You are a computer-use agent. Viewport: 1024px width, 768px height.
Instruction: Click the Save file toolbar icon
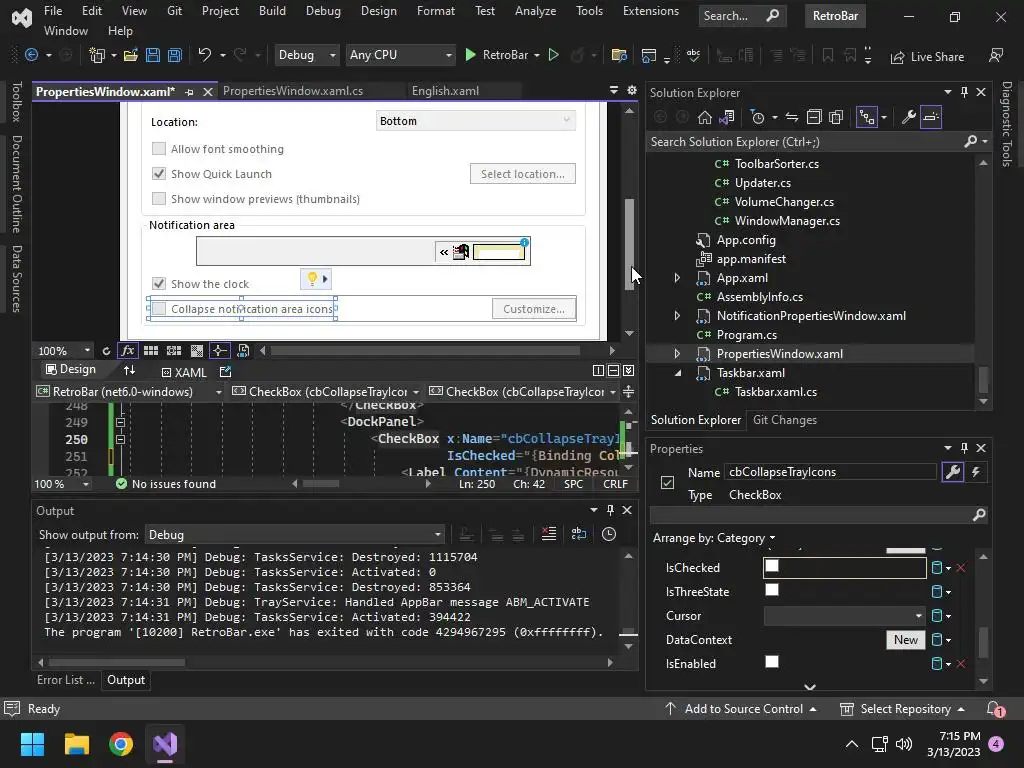(x=153, y=56)
